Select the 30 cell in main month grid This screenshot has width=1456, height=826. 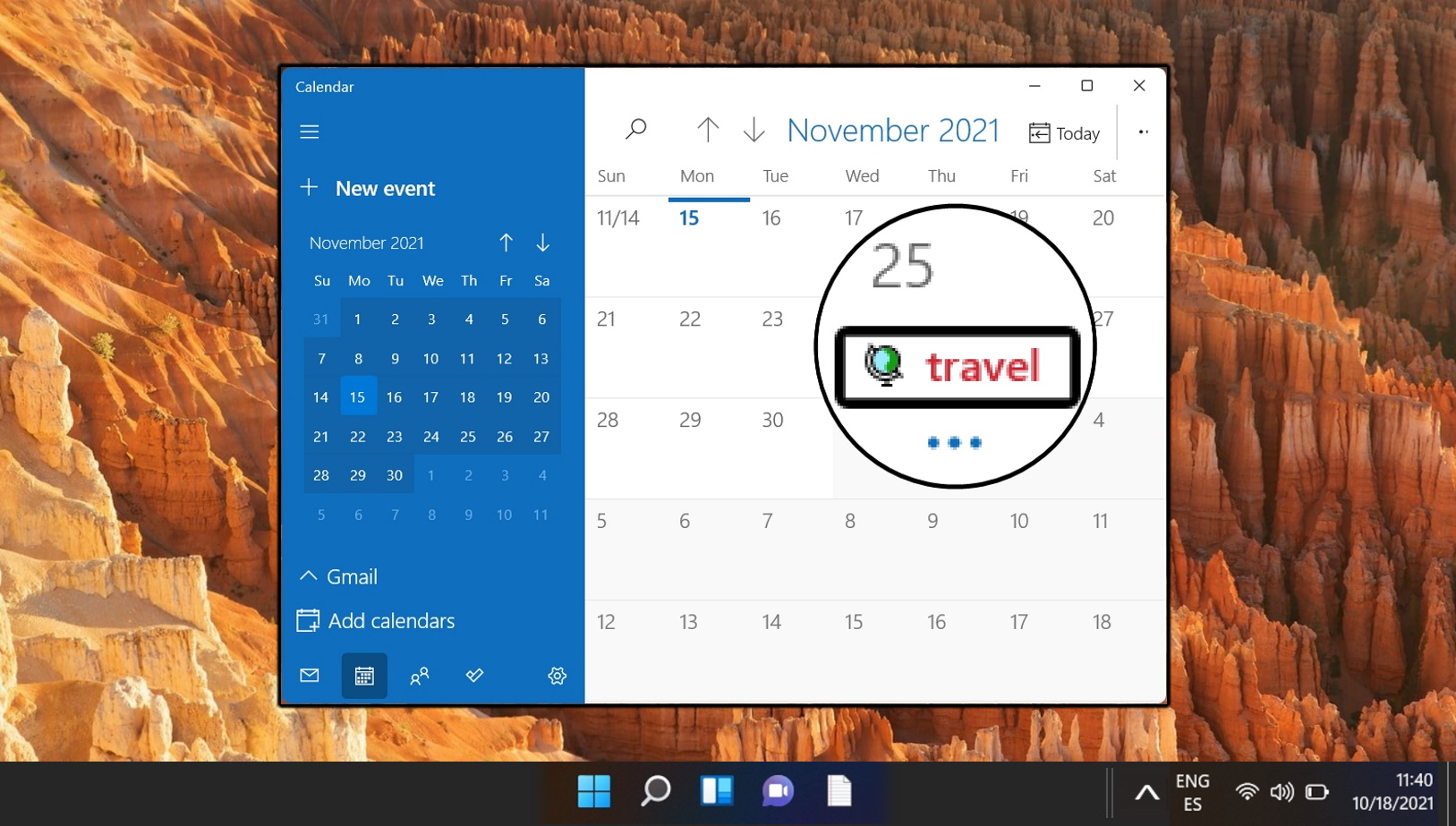[791, 448]
